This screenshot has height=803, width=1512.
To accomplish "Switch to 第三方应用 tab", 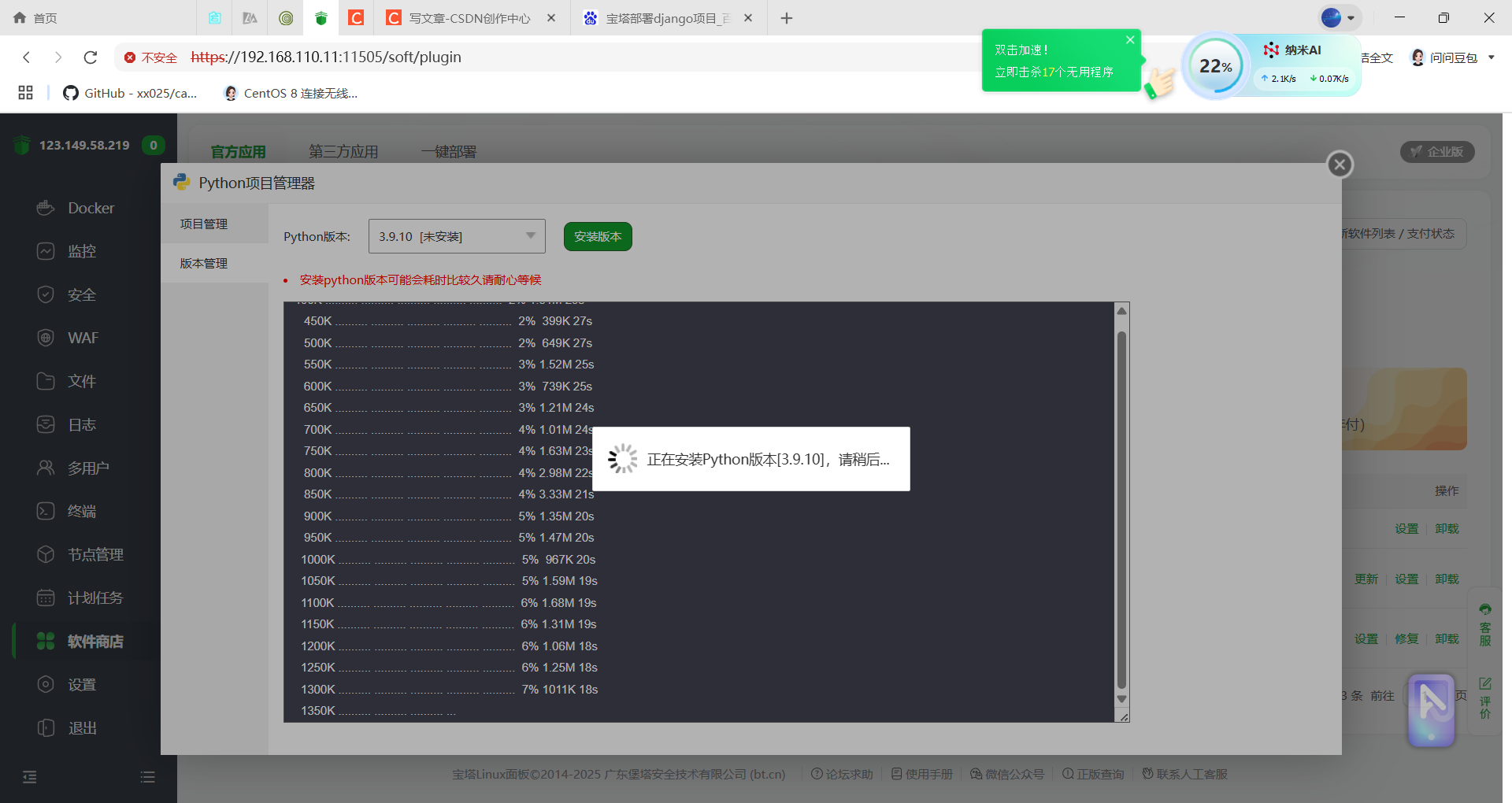I will coord(343,151).
